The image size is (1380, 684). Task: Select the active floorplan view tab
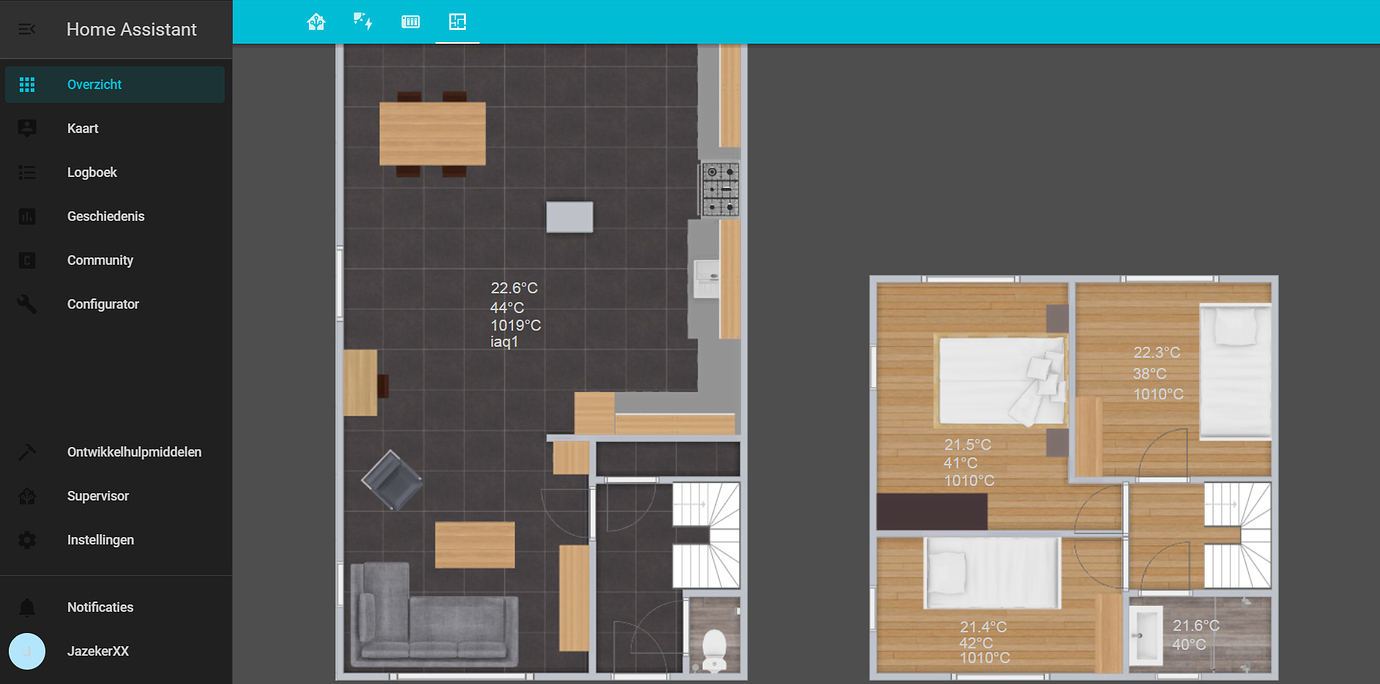click(x=457, y=20)
